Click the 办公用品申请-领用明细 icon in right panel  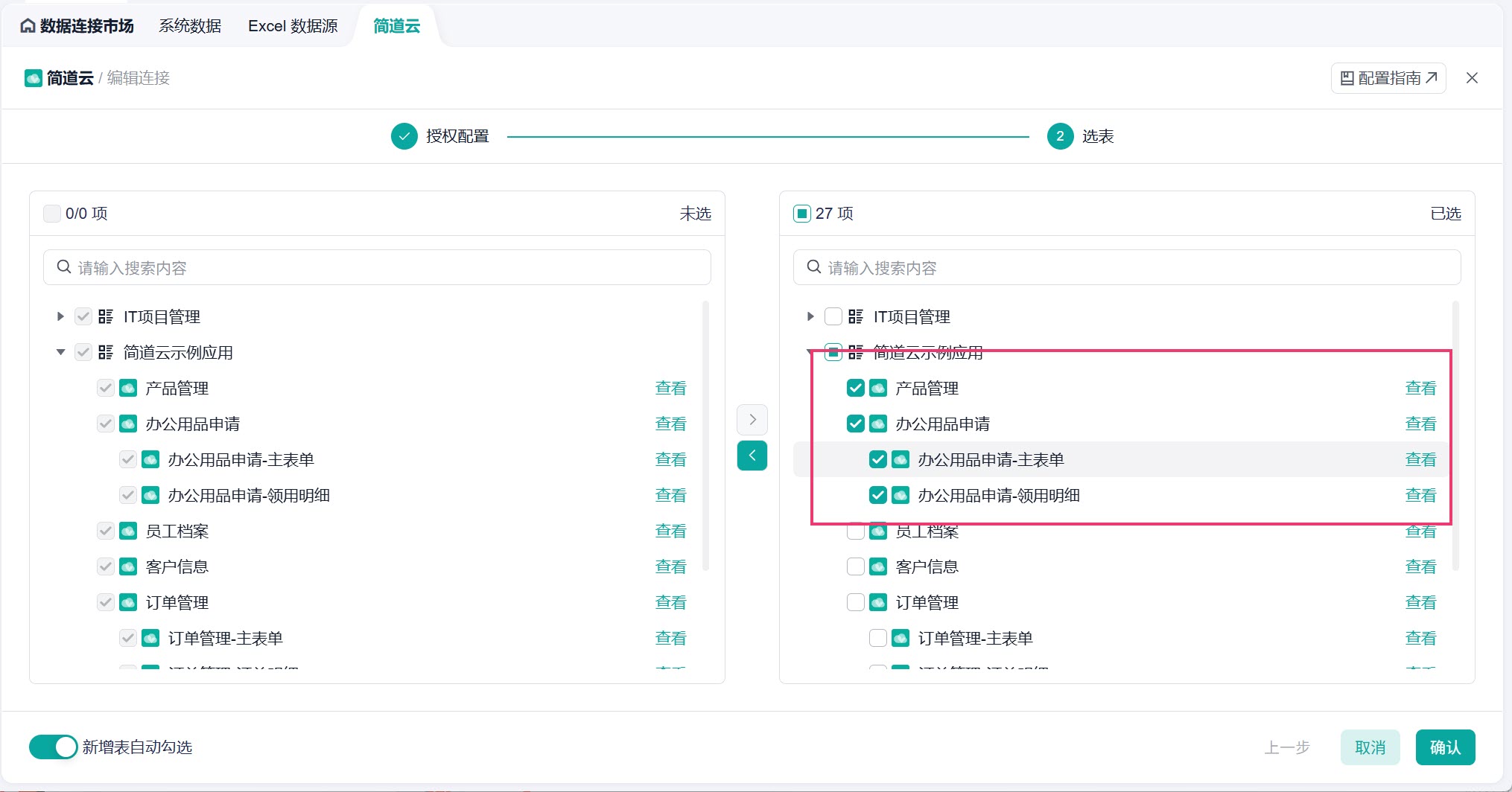900,495
